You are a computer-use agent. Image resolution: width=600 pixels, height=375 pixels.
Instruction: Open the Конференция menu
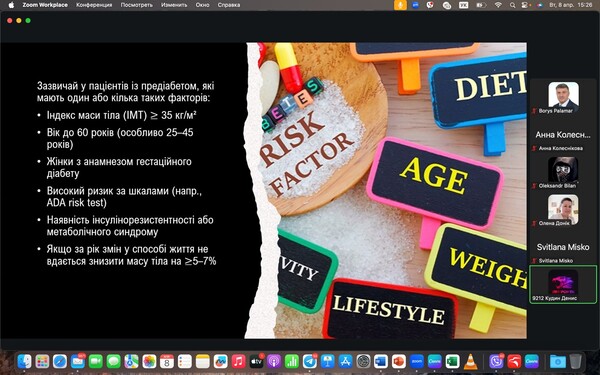94,5
